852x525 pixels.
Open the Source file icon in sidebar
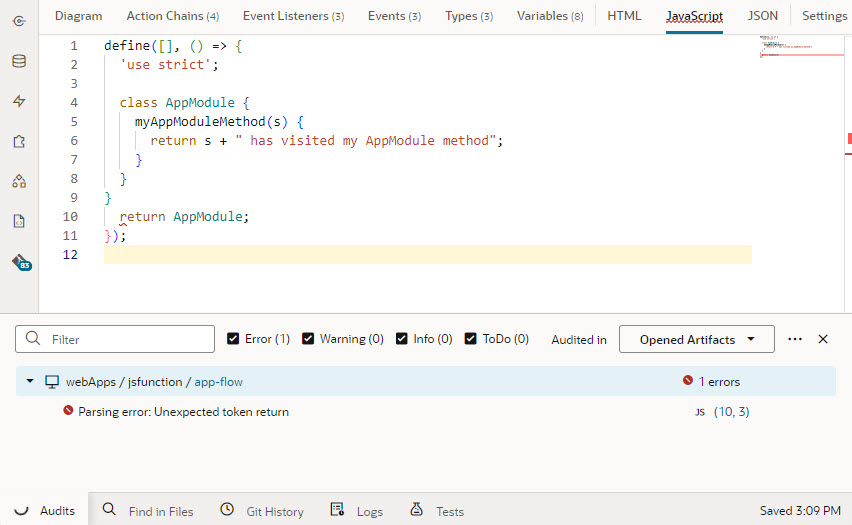click(19, 221)
